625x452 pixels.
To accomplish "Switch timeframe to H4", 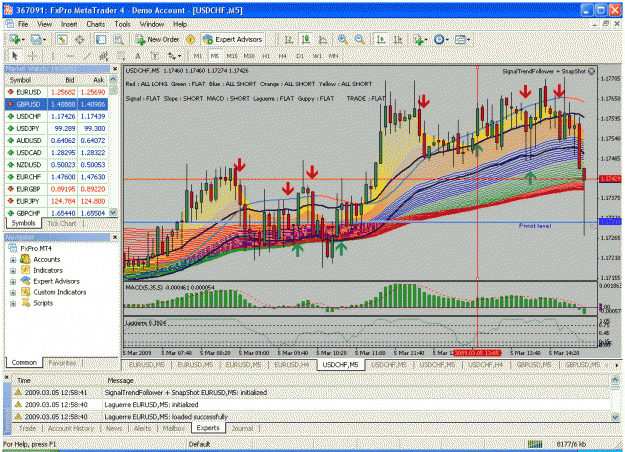I will 283,56.
